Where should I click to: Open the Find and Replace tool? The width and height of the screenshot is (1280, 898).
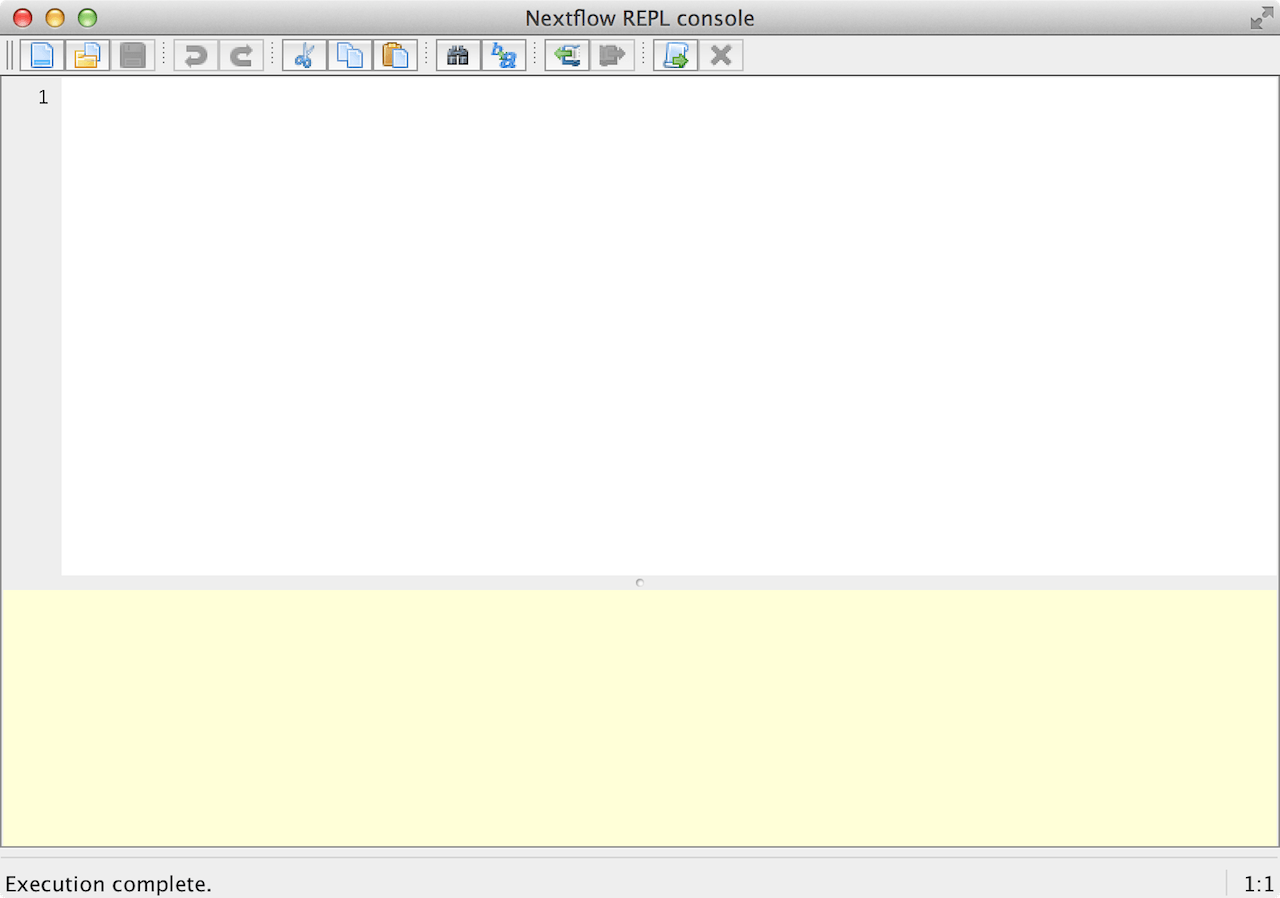[504, 55]
